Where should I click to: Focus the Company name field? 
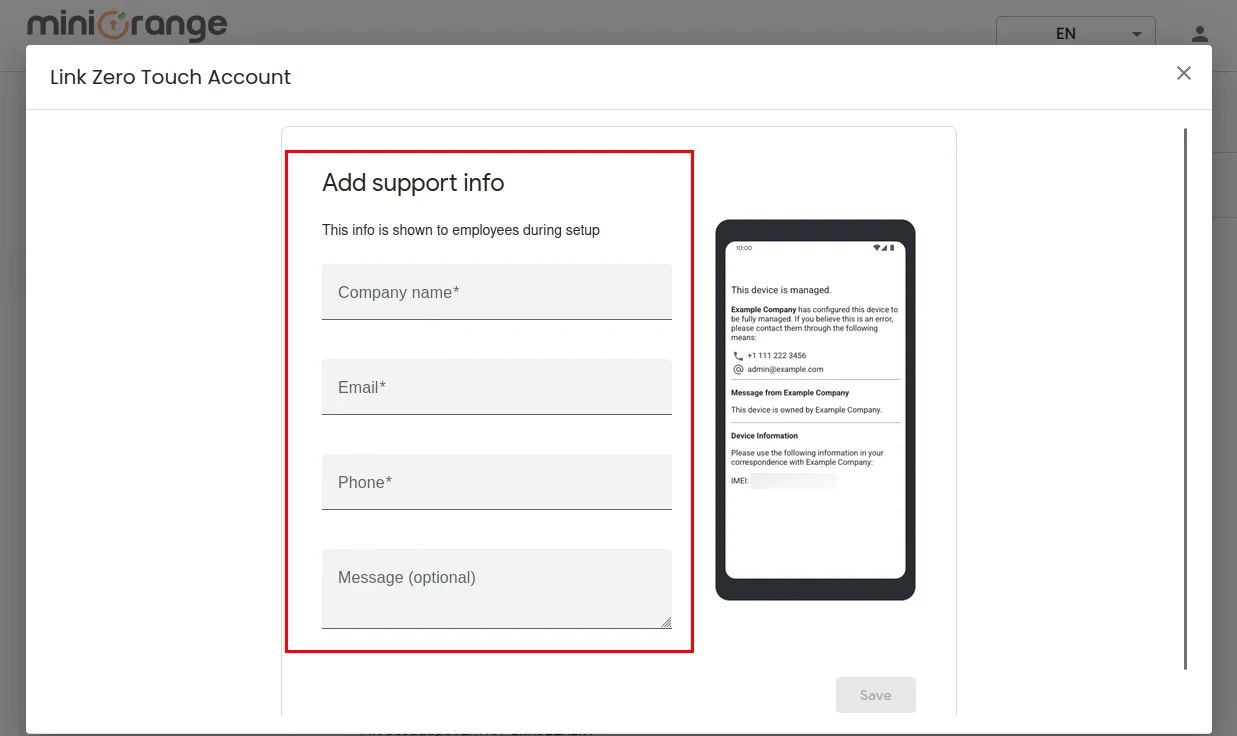point(496,292)
